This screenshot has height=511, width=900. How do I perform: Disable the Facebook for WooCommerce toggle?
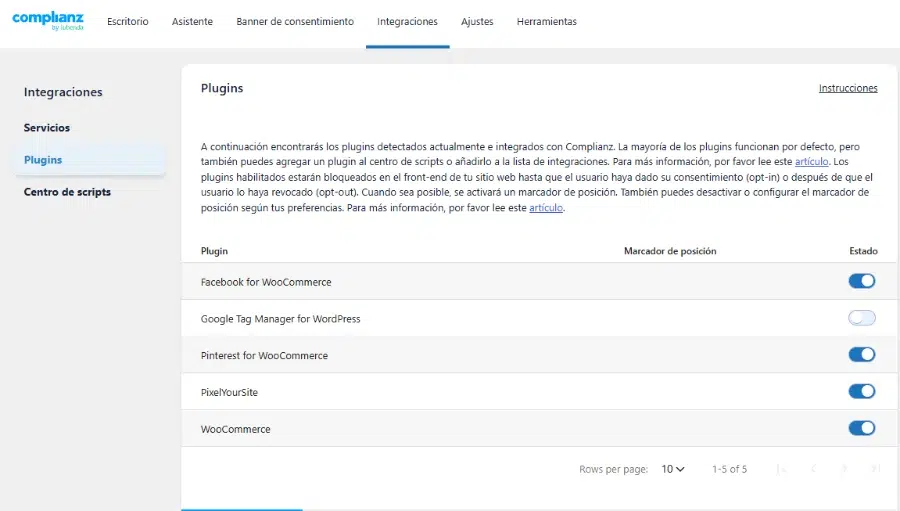pos(862,281)
